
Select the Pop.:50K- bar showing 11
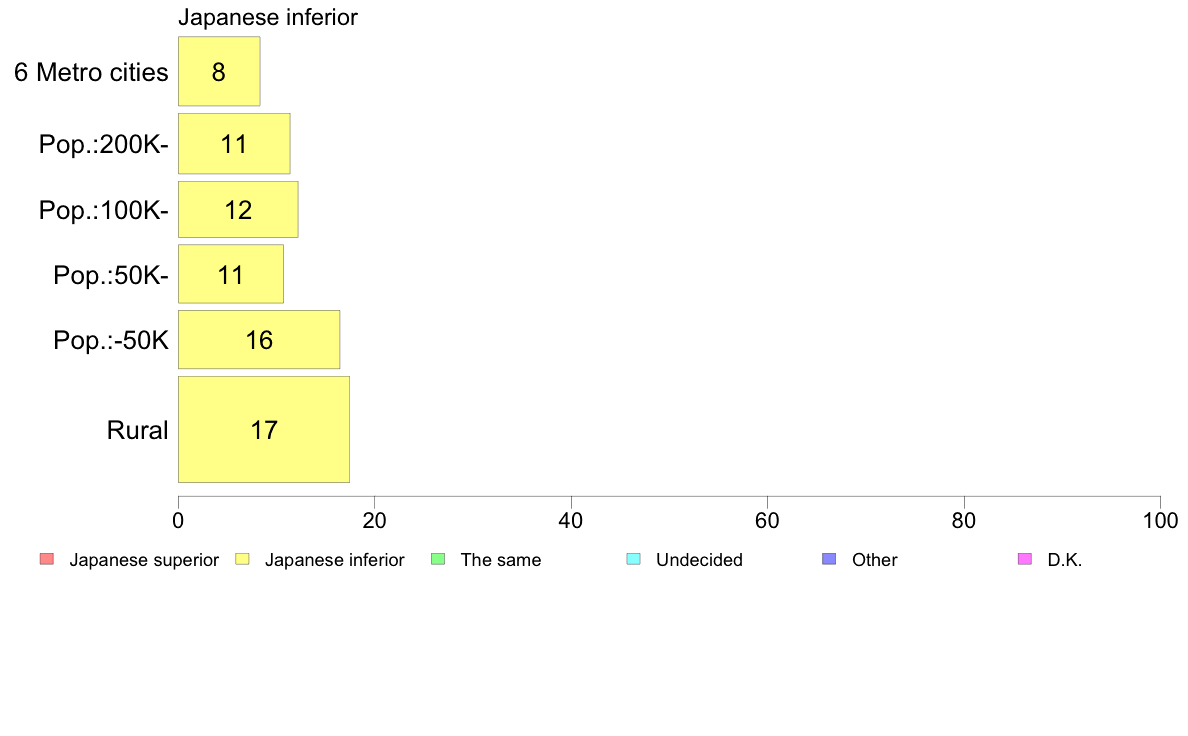231,274
